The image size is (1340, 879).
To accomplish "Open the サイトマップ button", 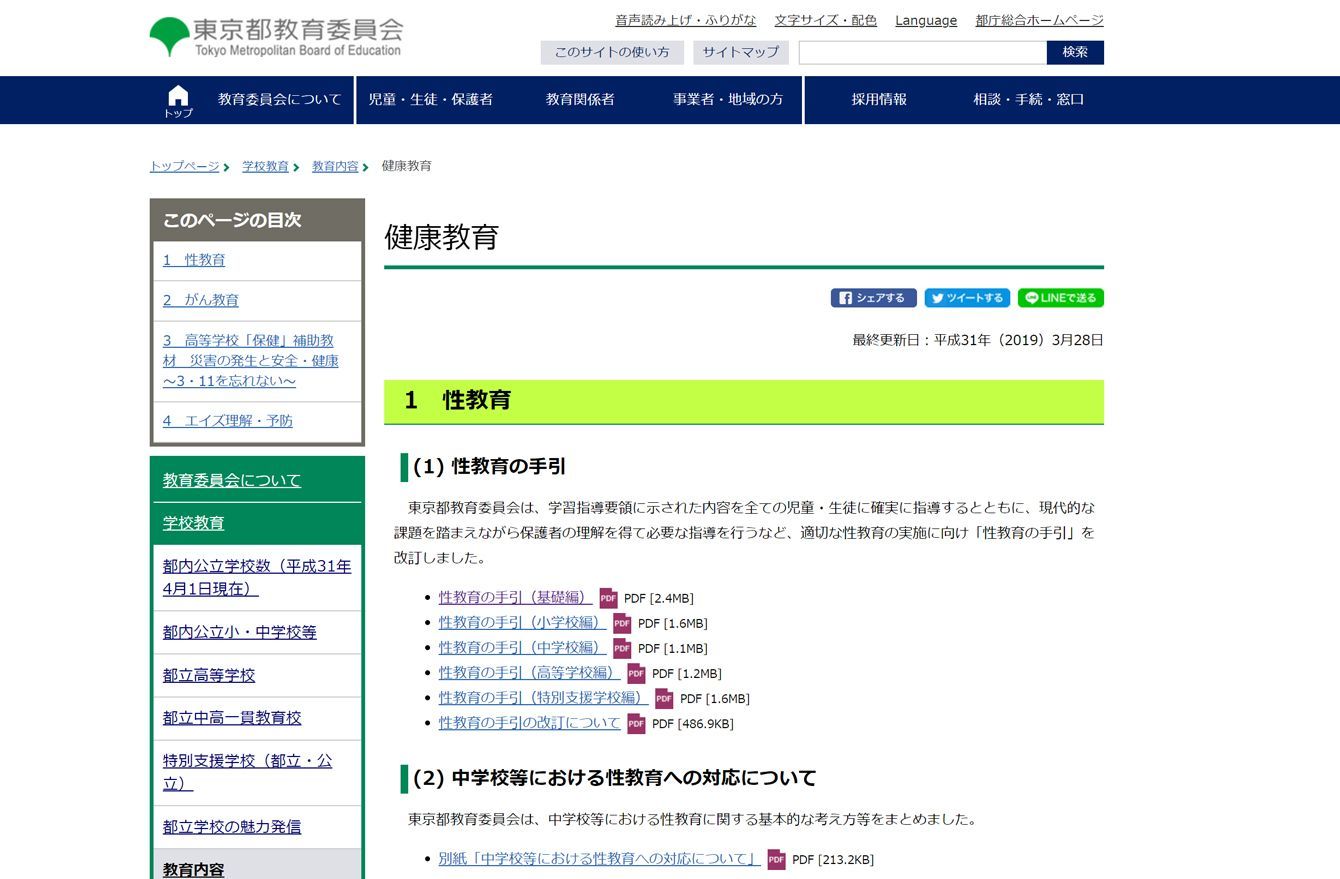I will point(740,52).
